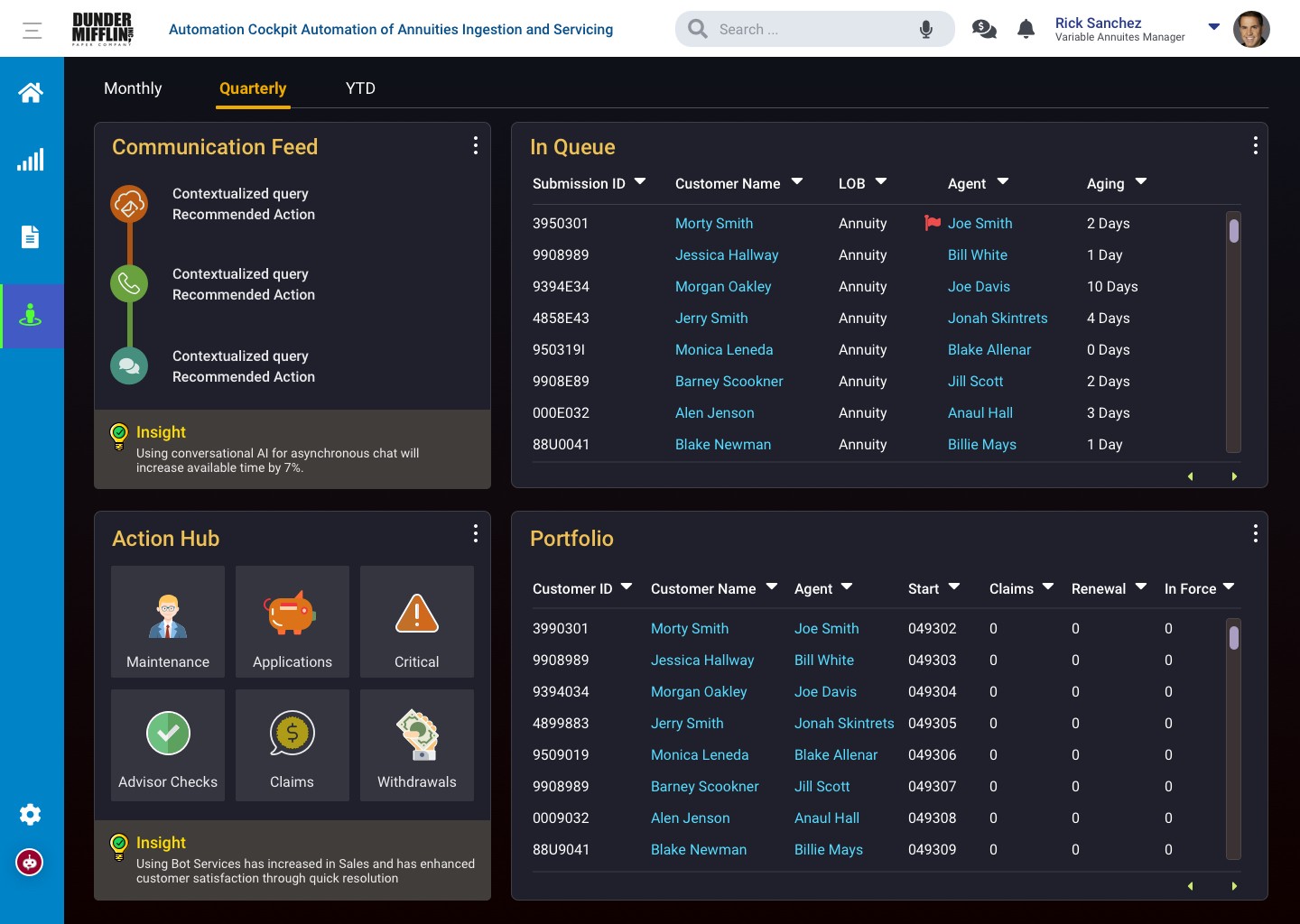Open agent Jonah Skintrets in In Queue
The width and height of the screenshot is (1300, 924).
pyautogui.click(x=998, y=318)
